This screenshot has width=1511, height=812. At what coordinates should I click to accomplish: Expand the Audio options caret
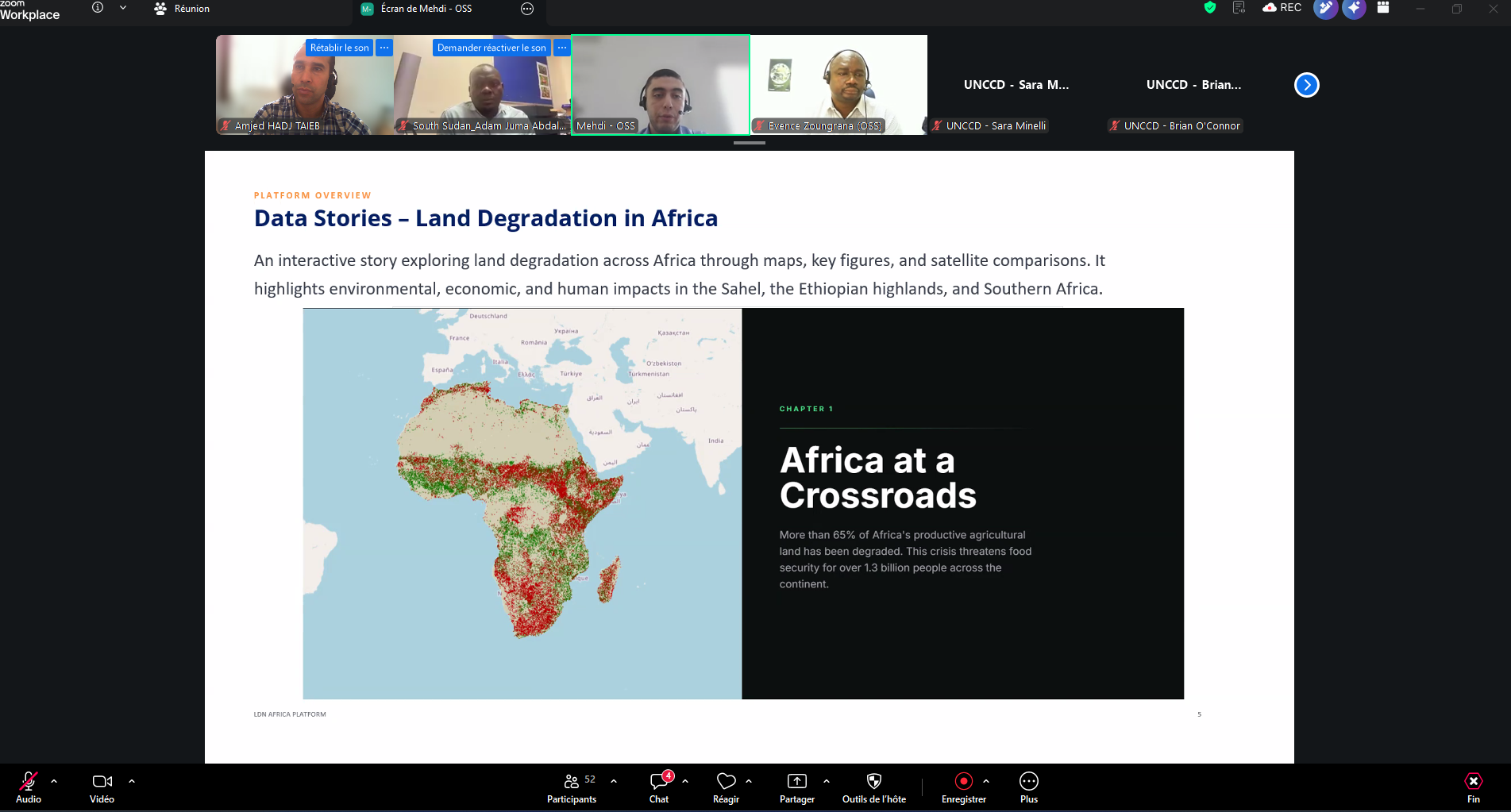(54, 781)
